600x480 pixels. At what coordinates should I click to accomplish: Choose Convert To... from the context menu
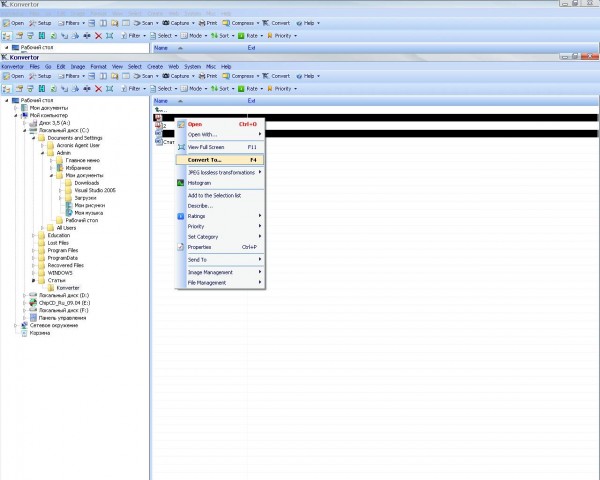coord(220,160)
